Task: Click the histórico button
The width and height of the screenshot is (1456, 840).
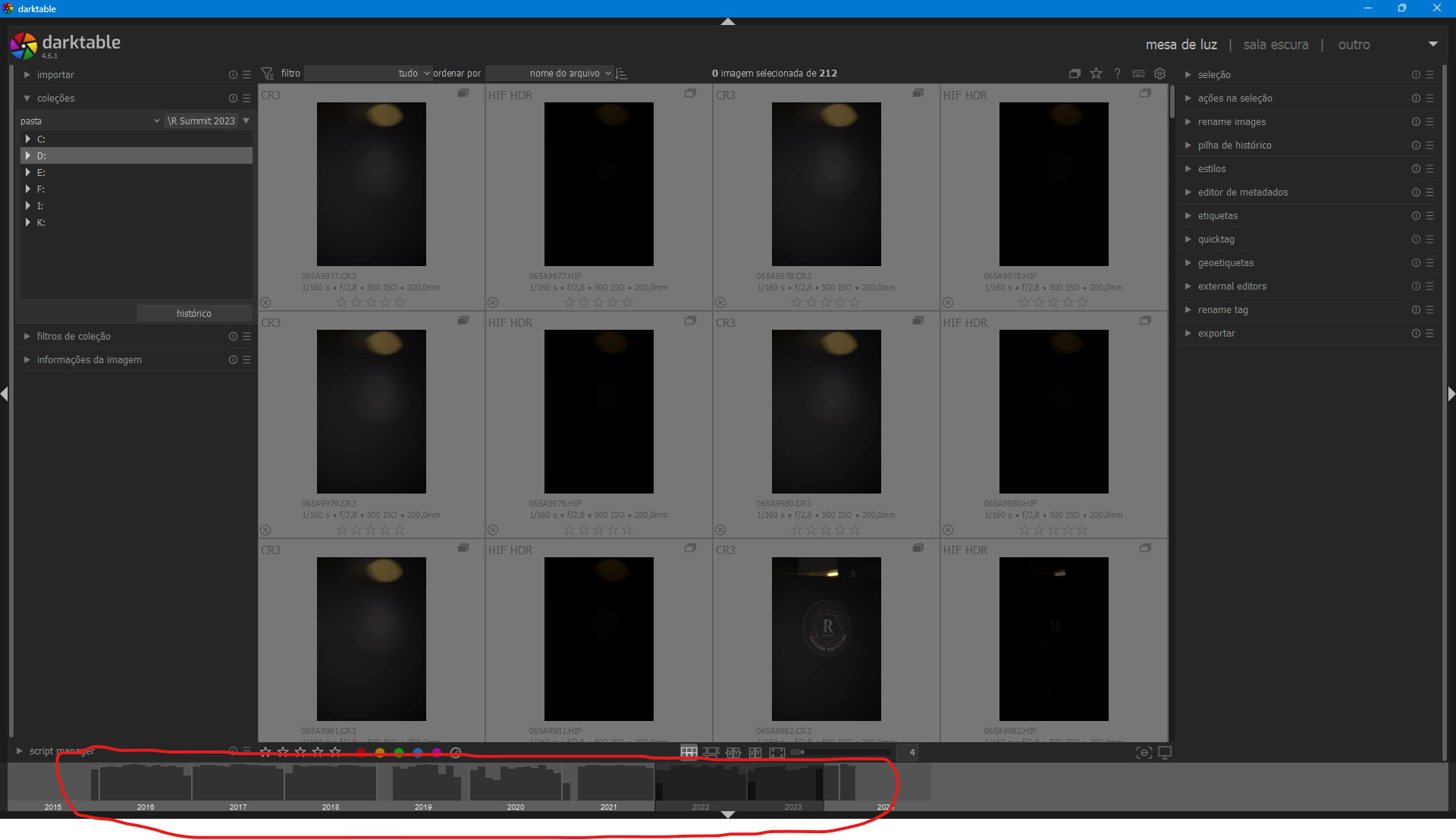Action: 194,313
